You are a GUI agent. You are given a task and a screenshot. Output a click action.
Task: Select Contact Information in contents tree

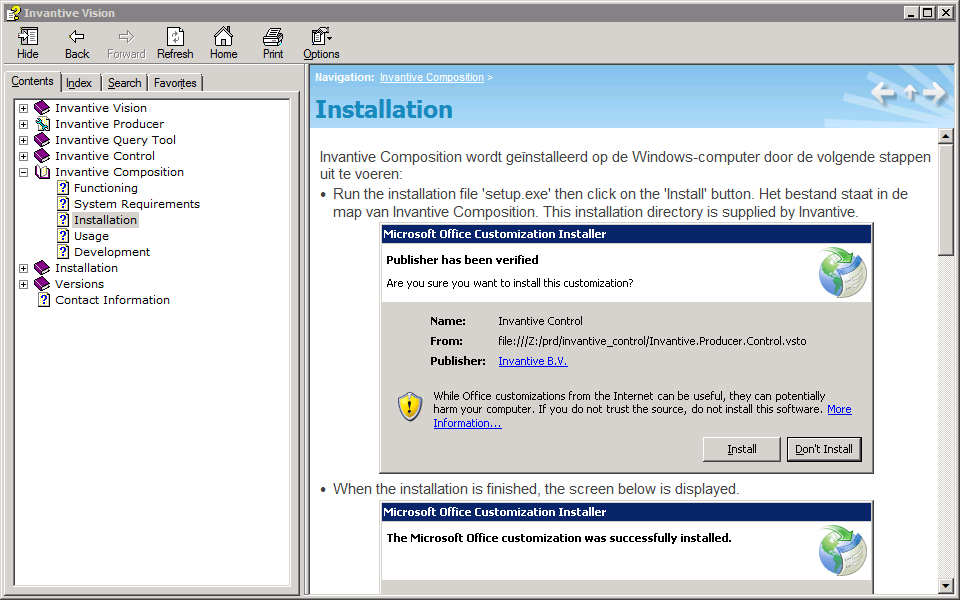(112, 300)
